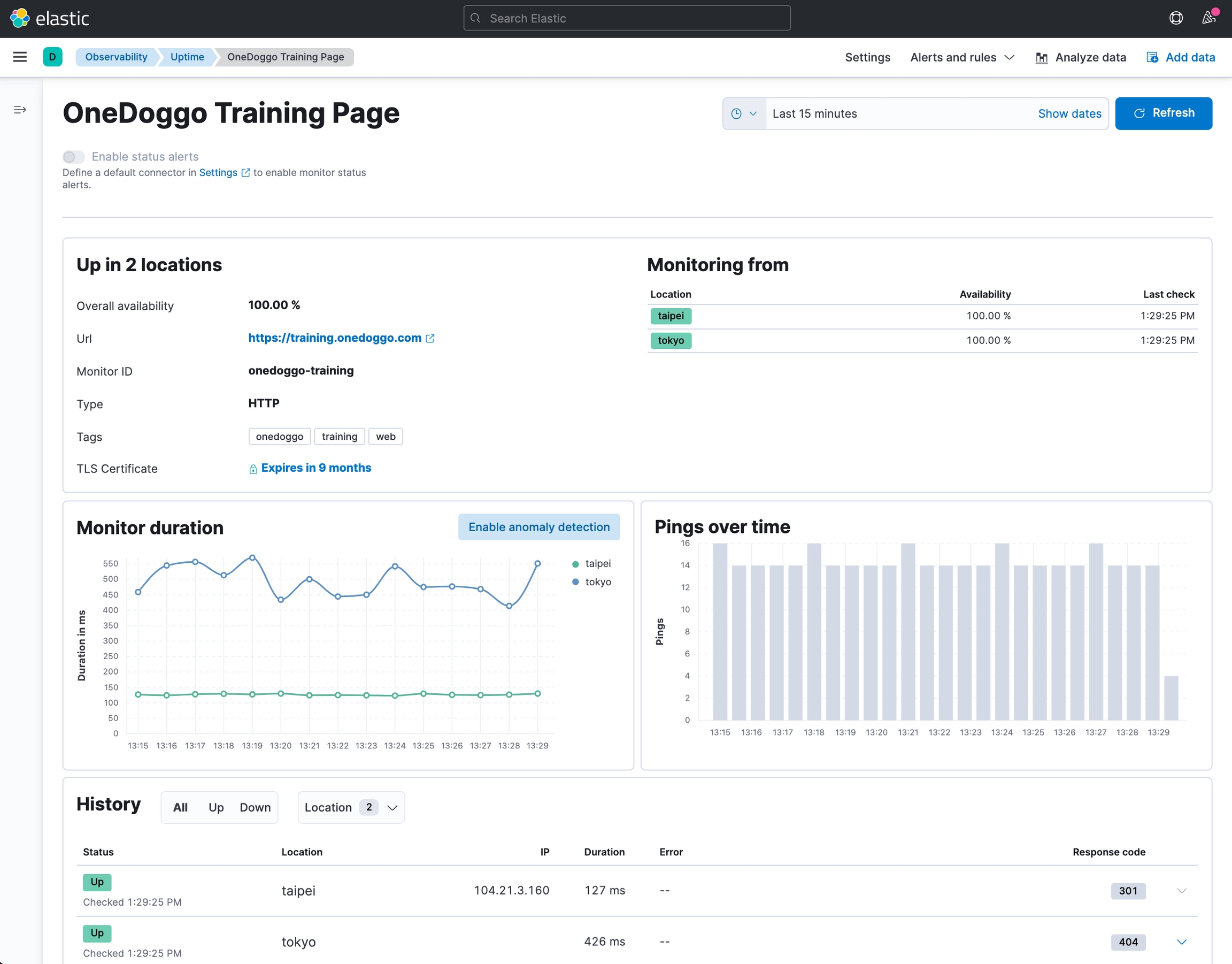Click the external link icon after the URL
Viewport: 1232px width, 964px height.
(x=430, y=338)
